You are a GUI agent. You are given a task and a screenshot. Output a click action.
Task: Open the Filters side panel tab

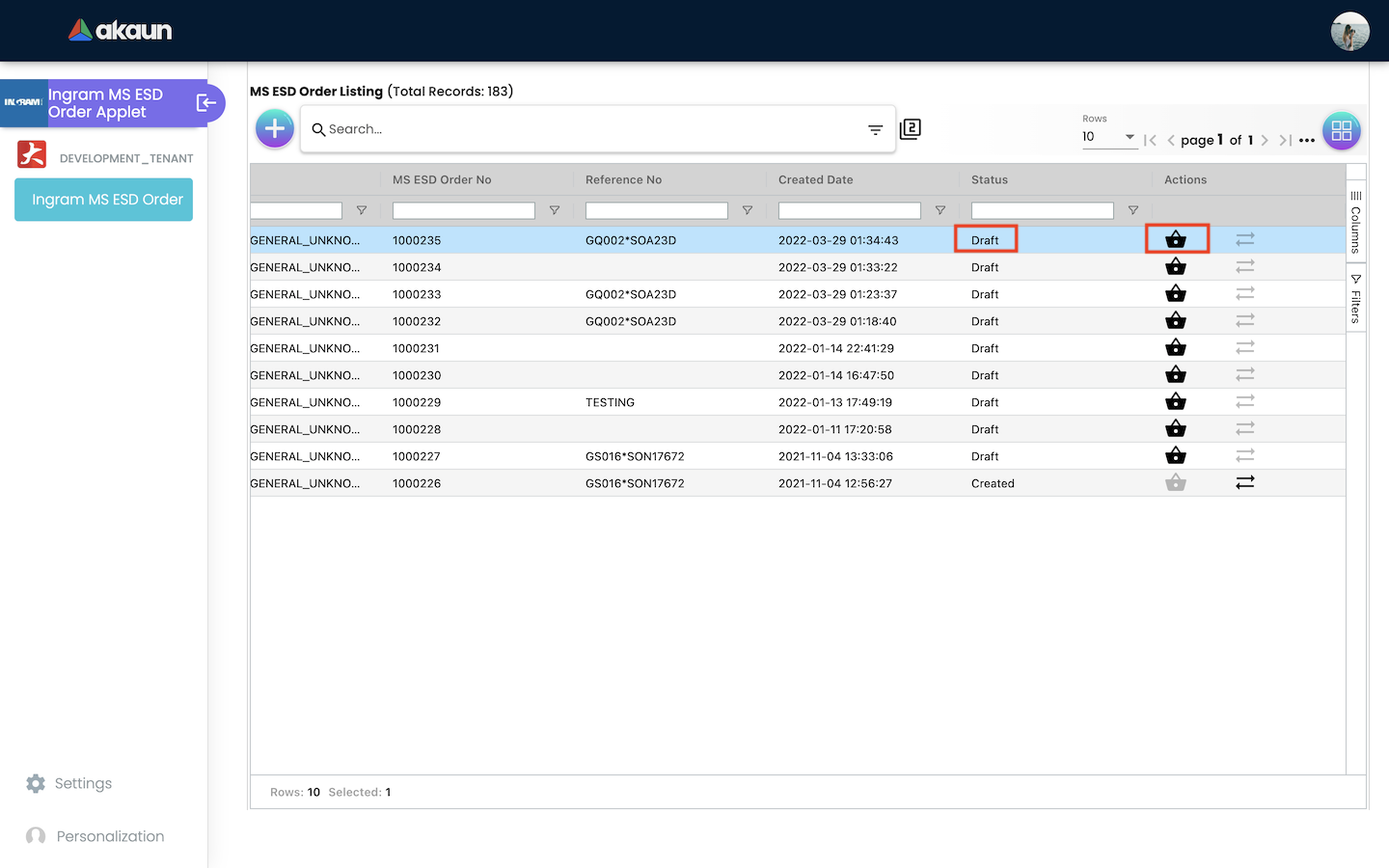tap(1355, 299)
